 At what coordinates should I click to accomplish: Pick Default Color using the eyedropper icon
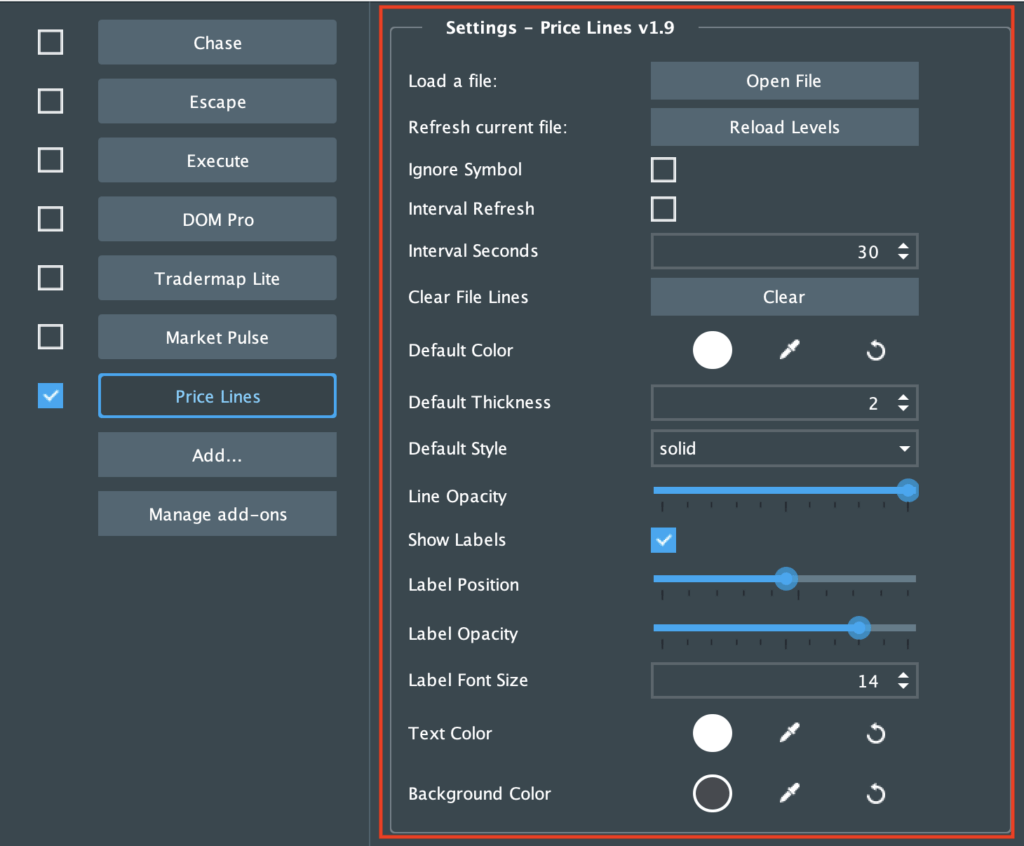[x=789, y=350]
